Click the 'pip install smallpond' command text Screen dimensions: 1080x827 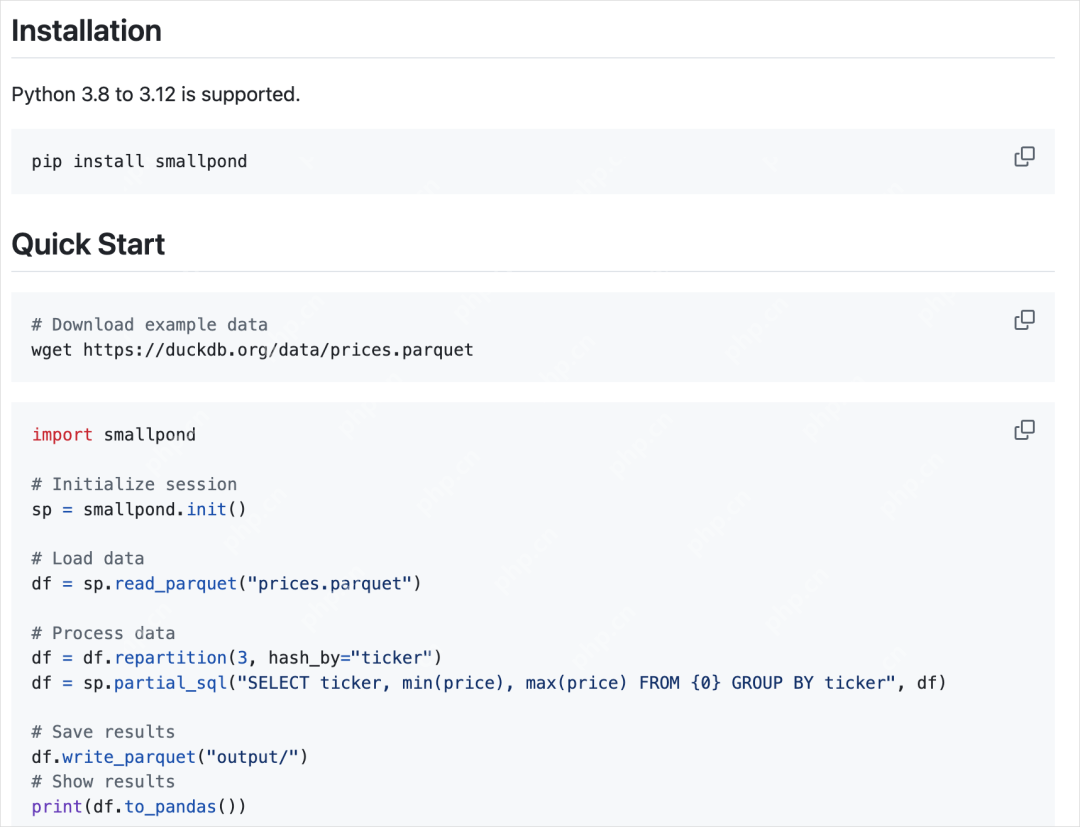[x=139, y=161]
